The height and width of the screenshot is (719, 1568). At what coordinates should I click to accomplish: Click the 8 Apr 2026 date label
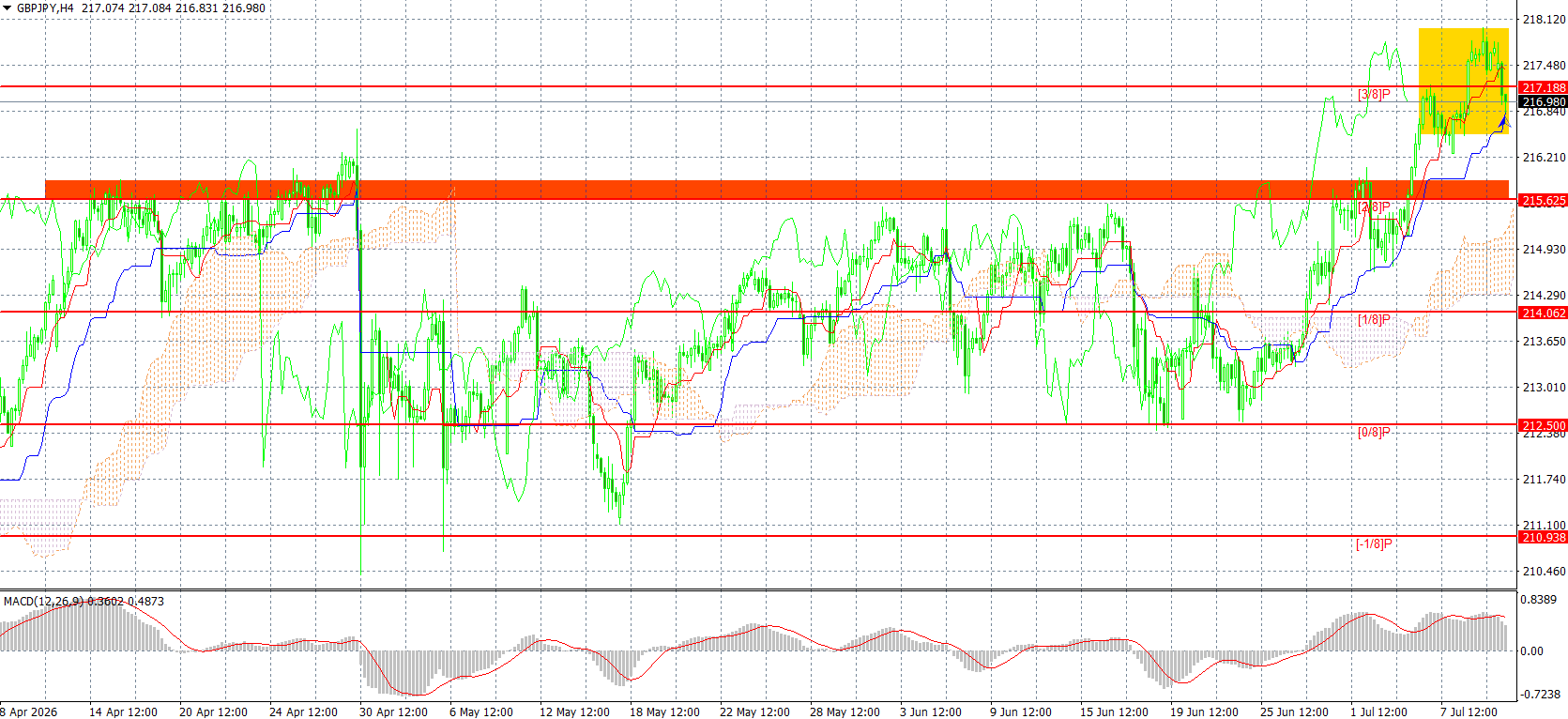click(29, 711)
